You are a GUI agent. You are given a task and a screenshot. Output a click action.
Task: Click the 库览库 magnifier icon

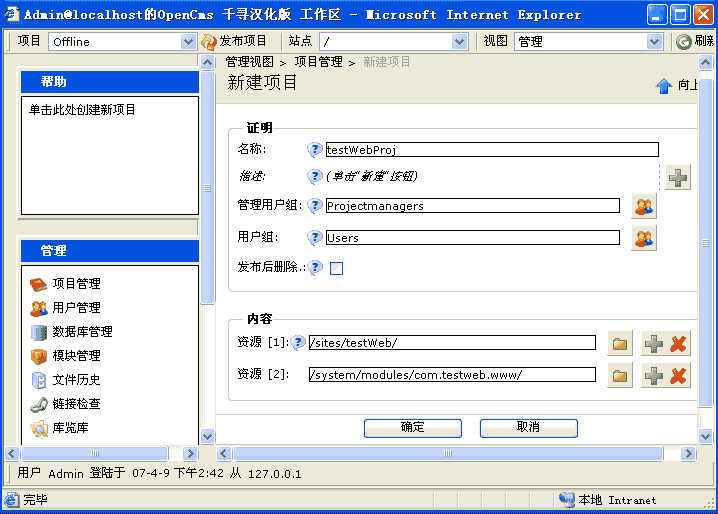pos(39,428)
